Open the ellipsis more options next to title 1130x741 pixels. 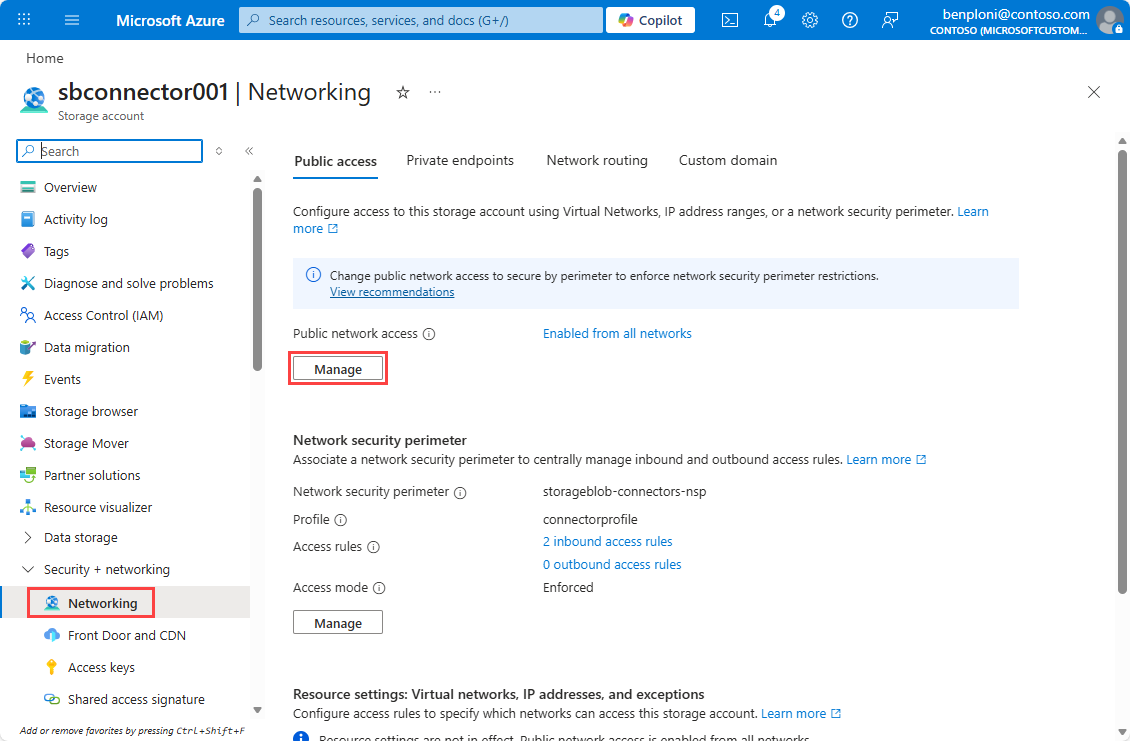point(435,92)
